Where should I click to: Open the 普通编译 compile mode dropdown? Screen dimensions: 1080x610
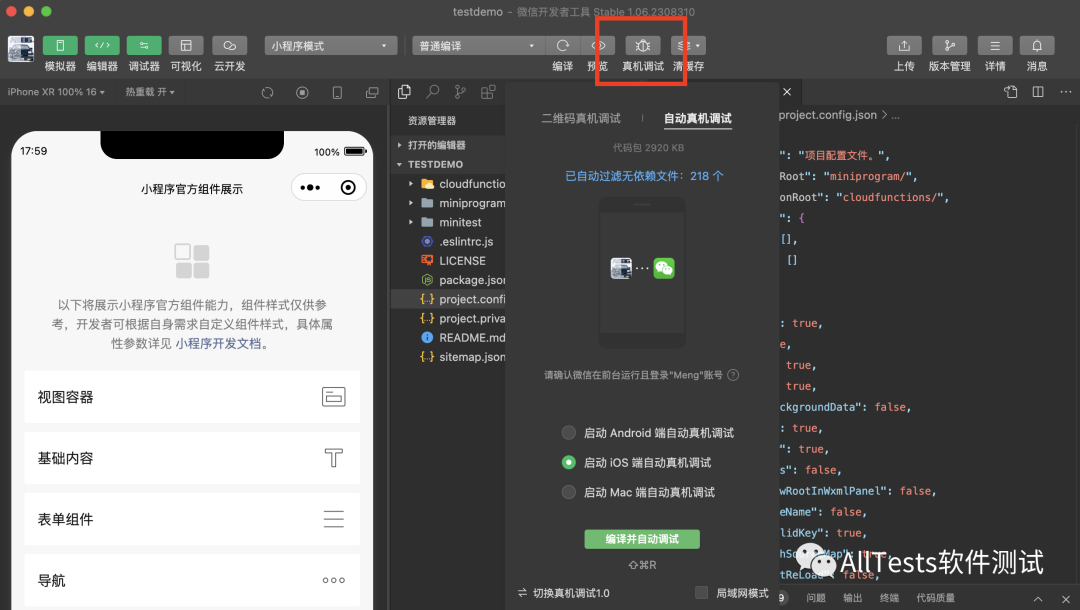(x=478, y=45)
